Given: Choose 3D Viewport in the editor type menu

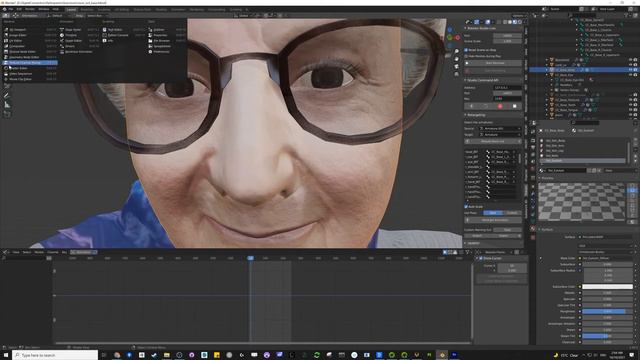Looking at the screenshot, I should [29, 30].
